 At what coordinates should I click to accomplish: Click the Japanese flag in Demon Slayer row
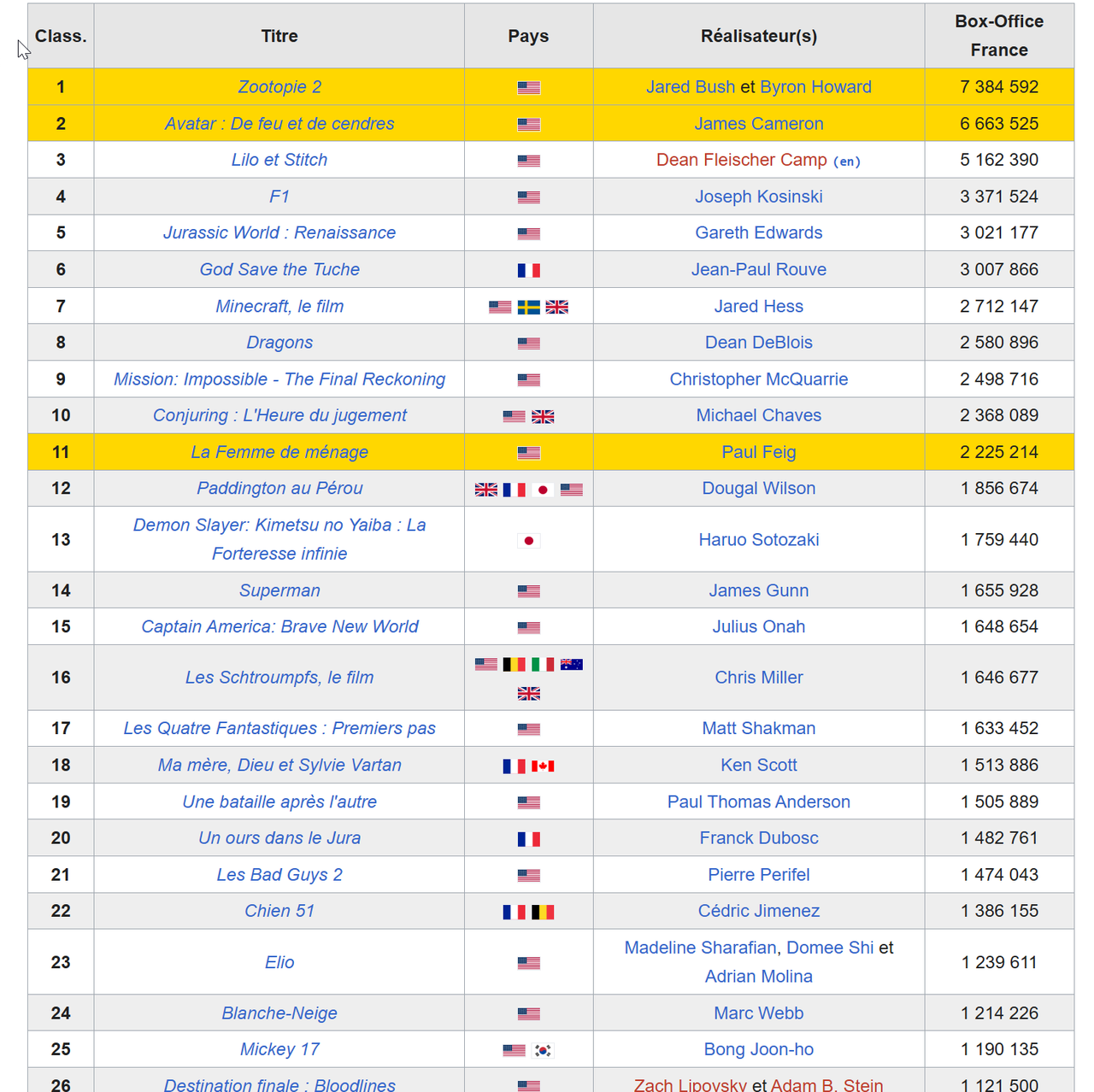click(529, 540)
